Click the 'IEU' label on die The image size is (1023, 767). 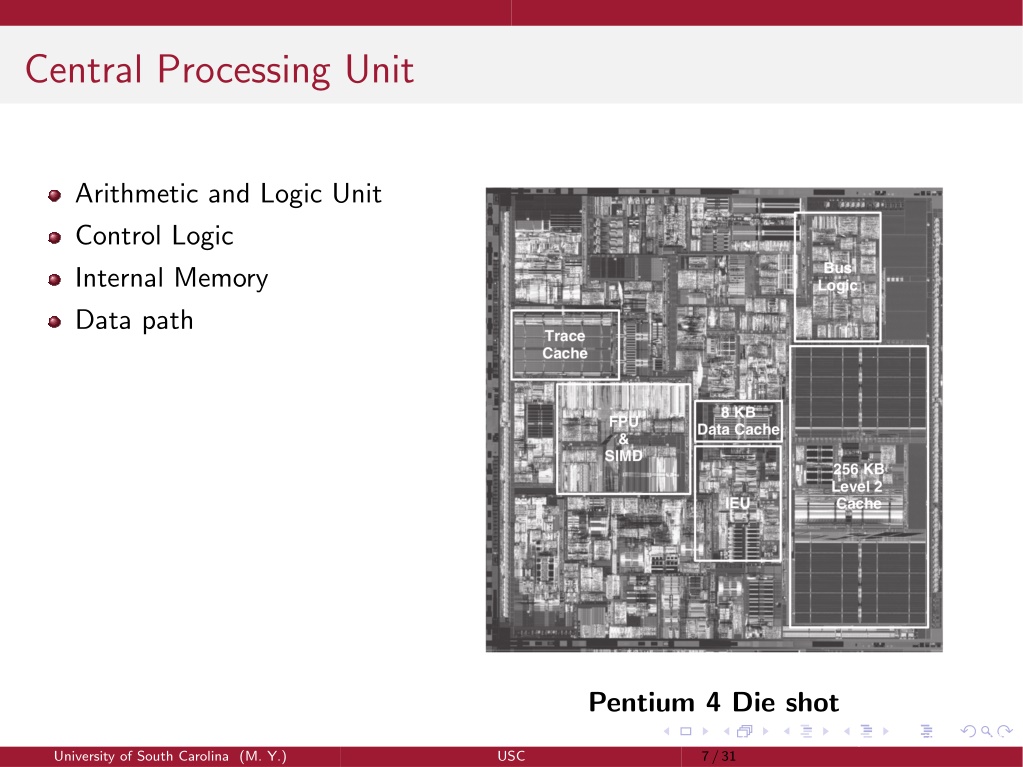(737, 503)
